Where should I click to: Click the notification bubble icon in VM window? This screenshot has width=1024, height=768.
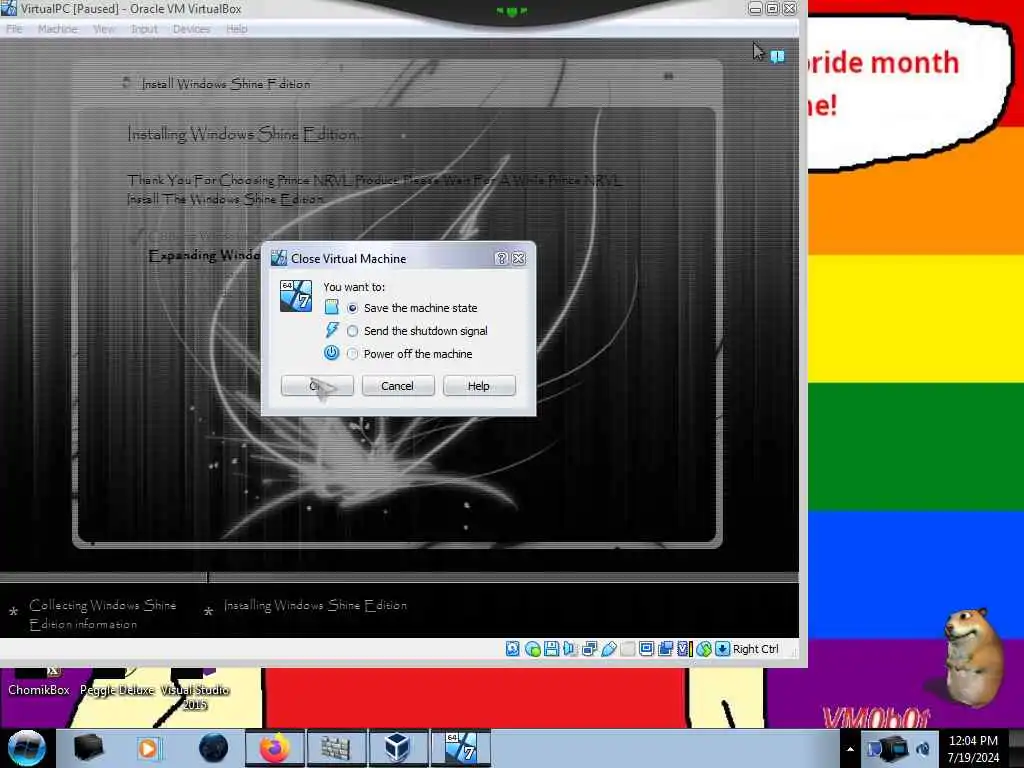(777, 57)
